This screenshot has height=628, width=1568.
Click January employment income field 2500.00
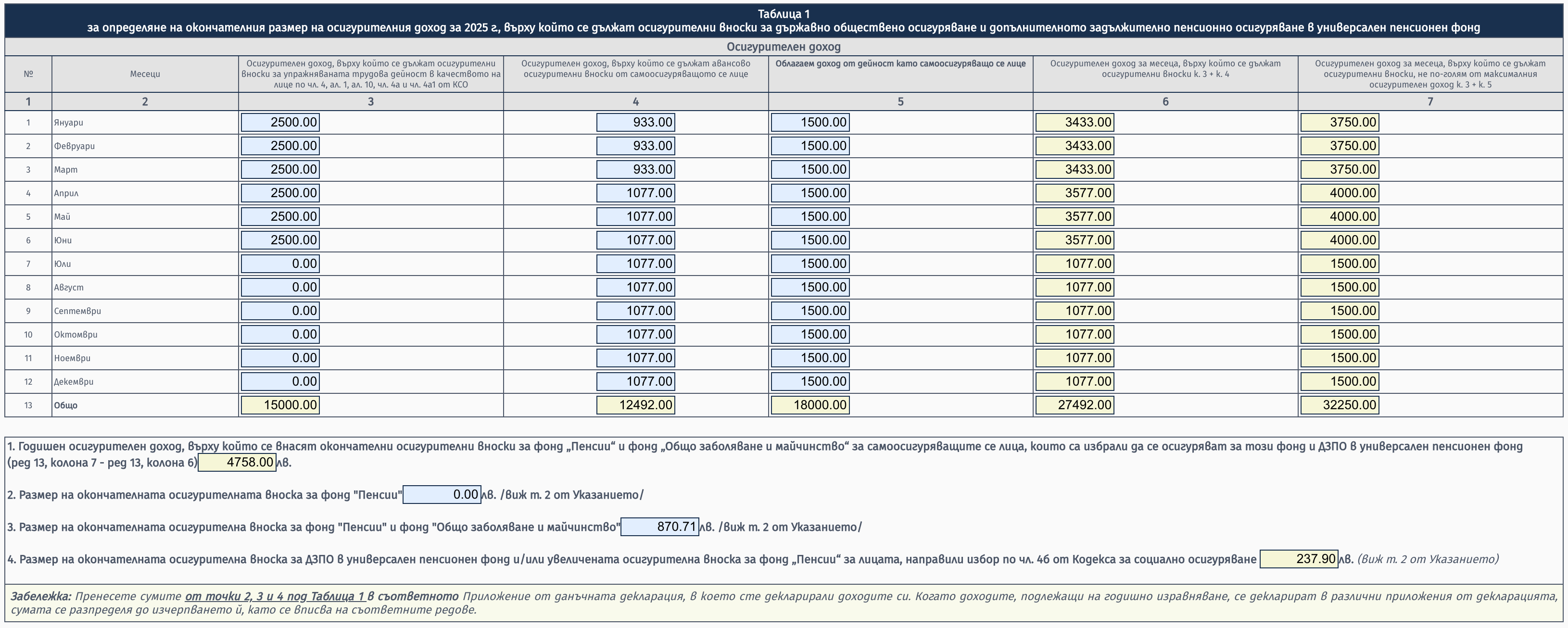280,122
